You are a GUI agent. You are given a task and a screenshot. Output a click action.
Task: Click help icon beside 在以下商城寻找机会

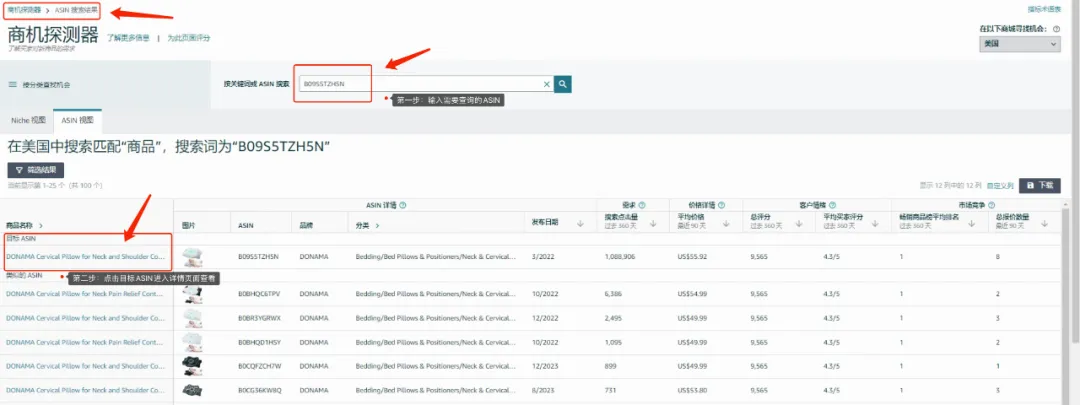1057,28
